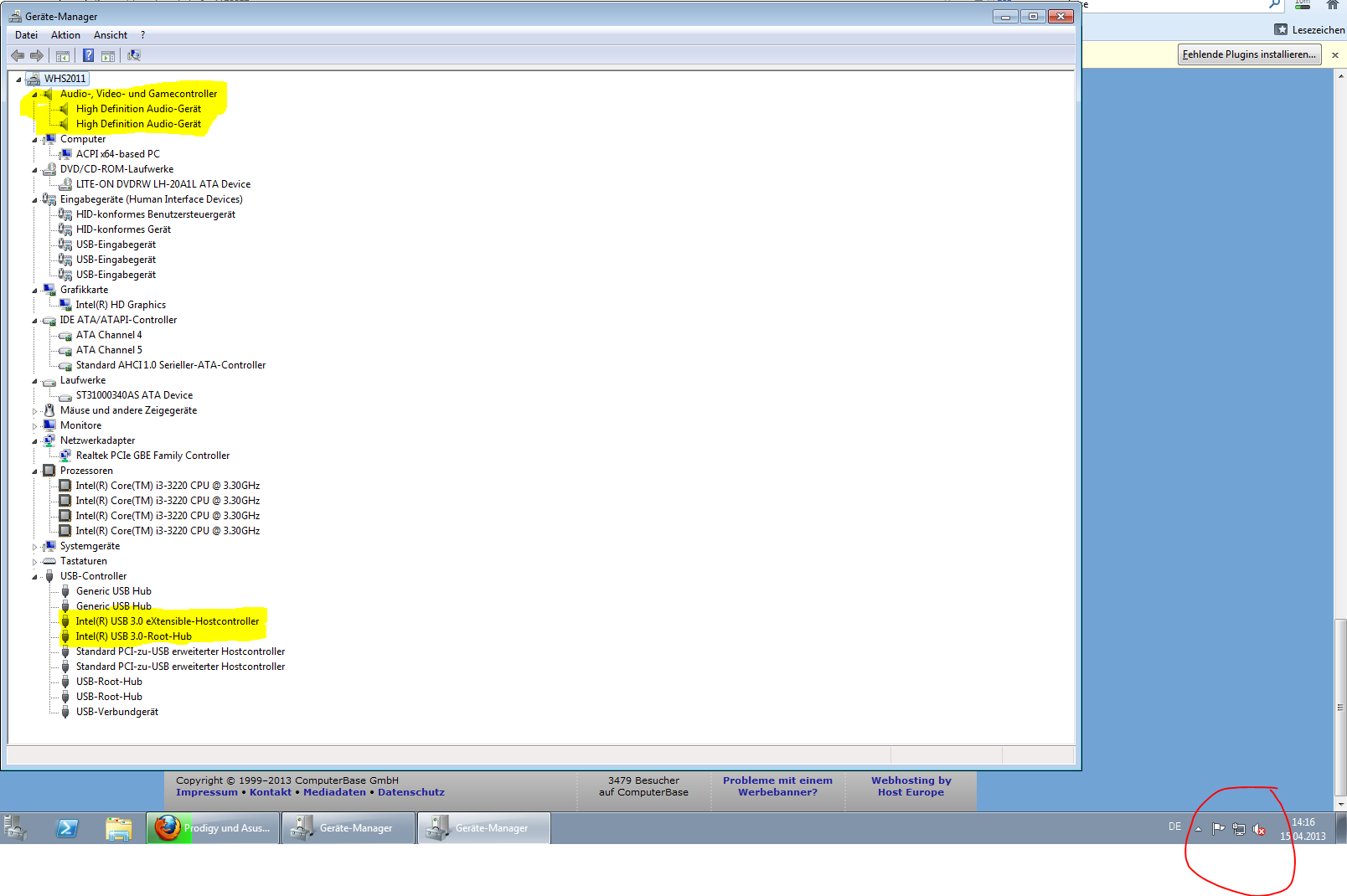The width and height of the screenshot is (1347, 896).
Task: Open the Mediadaten link
Action: [x=334, y=792]
